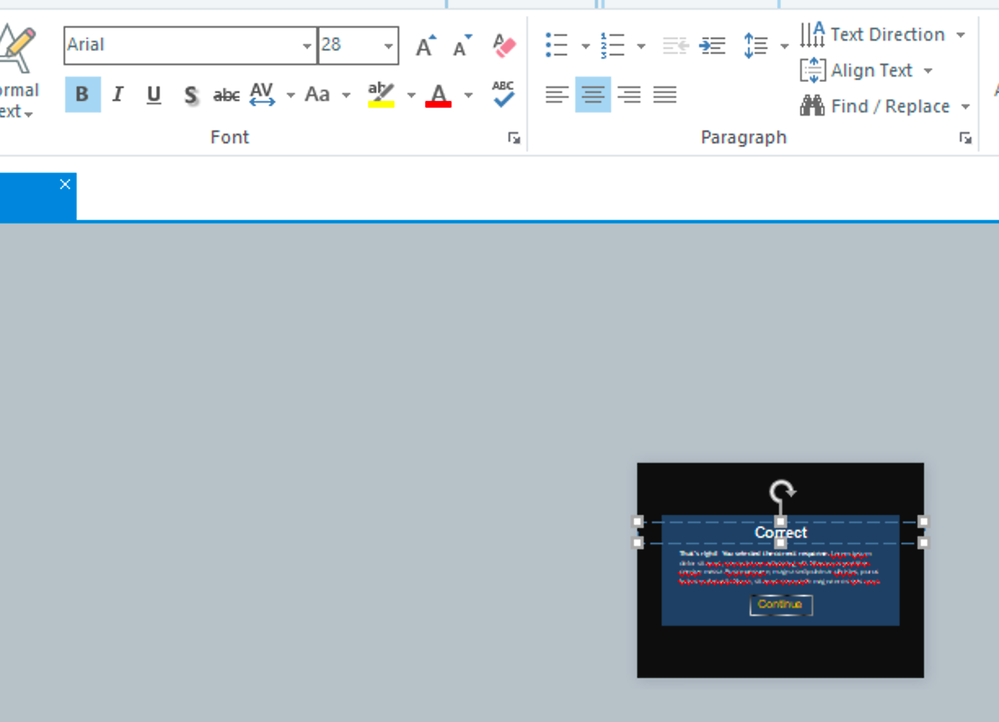Open numbering style dropdown arrow
The image size is (999, 722).
[x=641, y=47]
